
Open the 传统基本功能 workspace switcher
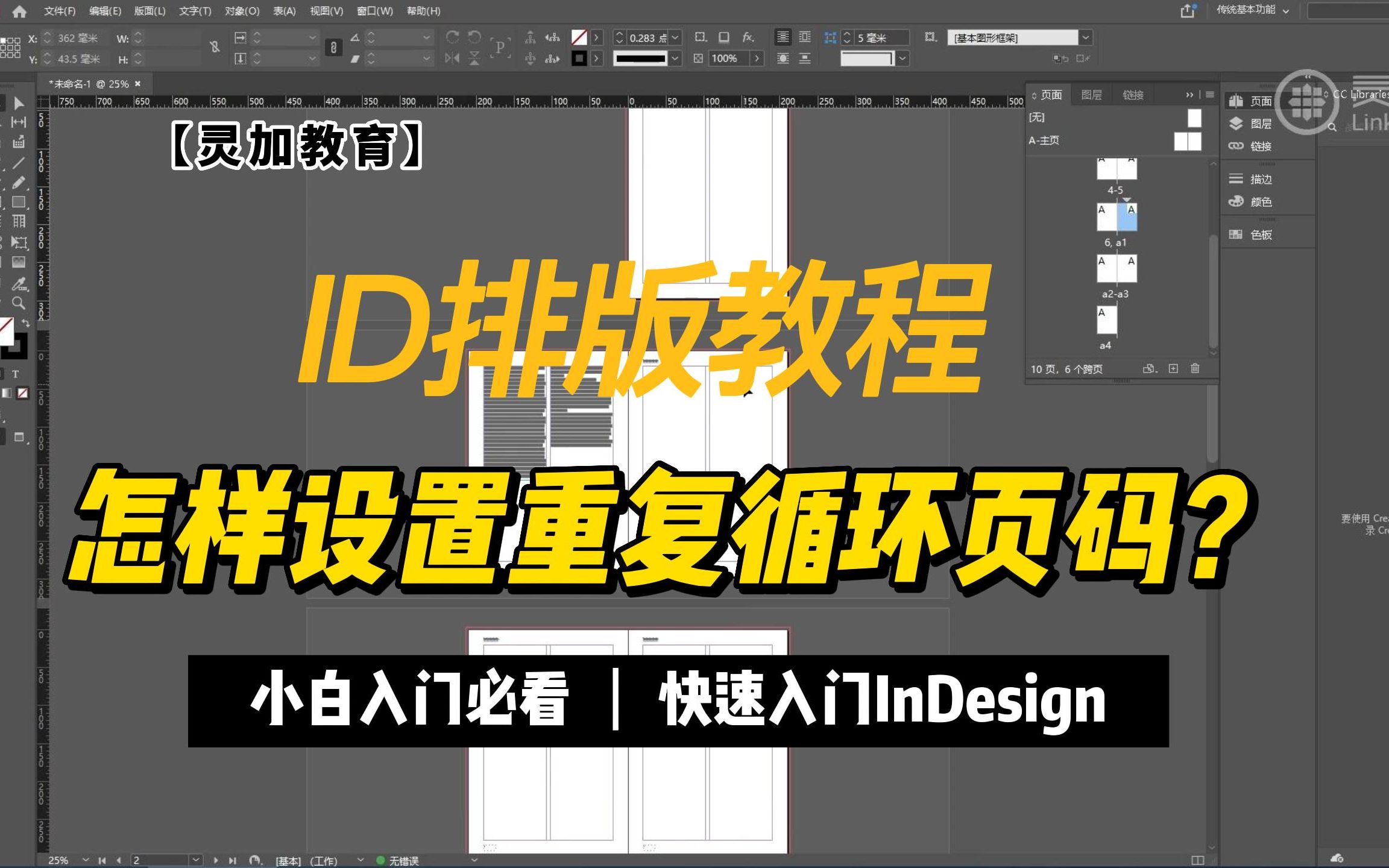[1252, 10]
